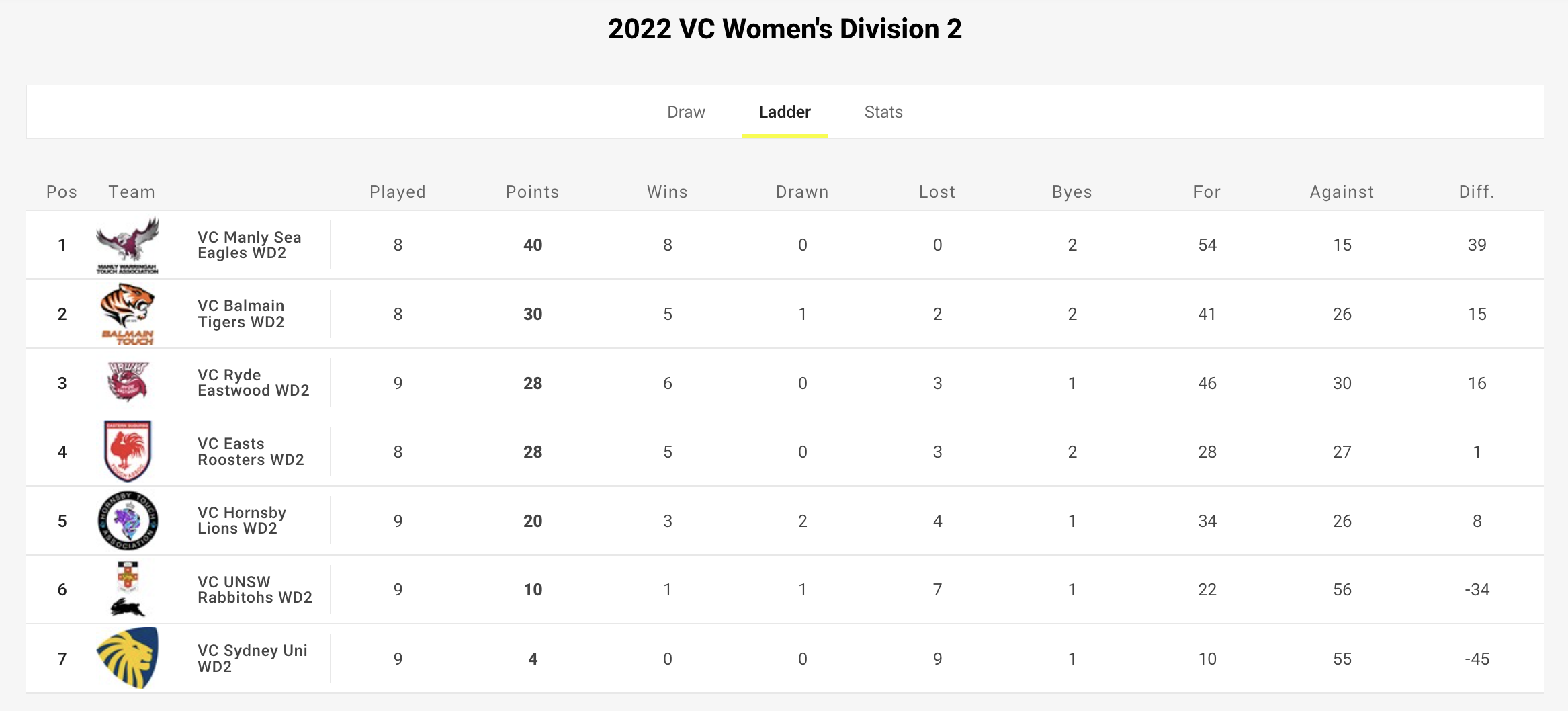Select VC Sydney Uni WD2 team name

[253, 658]
